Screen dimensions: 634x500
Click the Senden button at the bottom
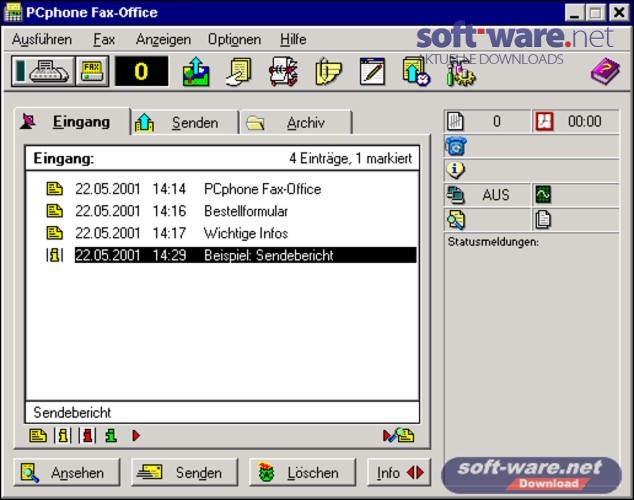point(185,473)
